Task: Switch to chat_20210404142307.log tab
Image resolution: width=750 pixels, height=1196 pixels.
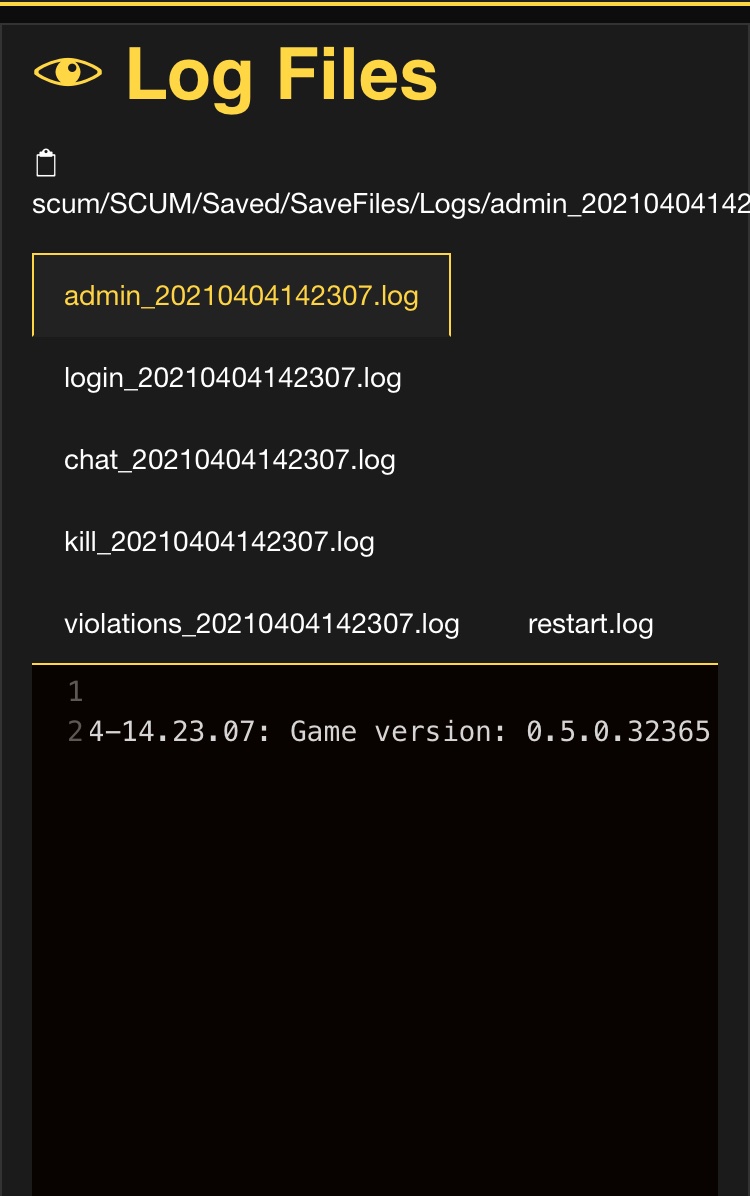Action: (230, 460)
